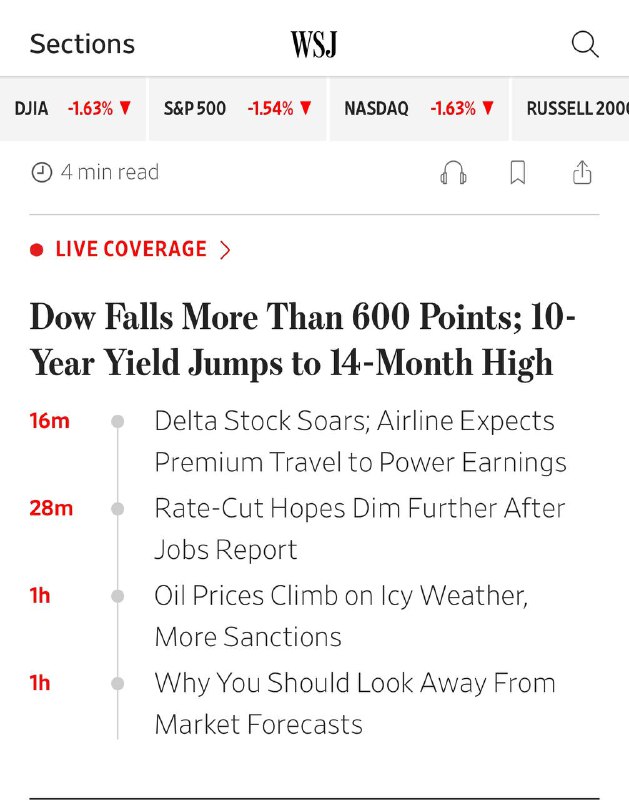
Task: Tap the share icon
Action: (x=582, y=172)
